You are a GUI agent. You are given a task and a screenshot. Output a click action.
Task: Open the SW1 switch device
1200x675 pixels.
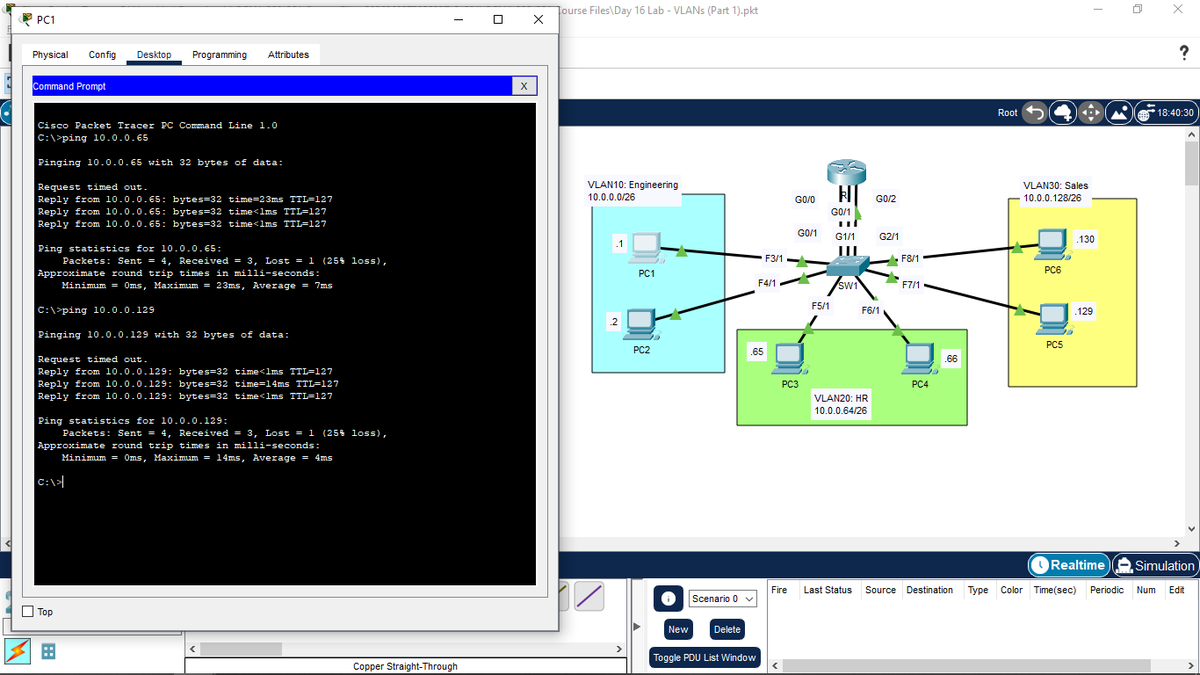[x=848, y=268]
